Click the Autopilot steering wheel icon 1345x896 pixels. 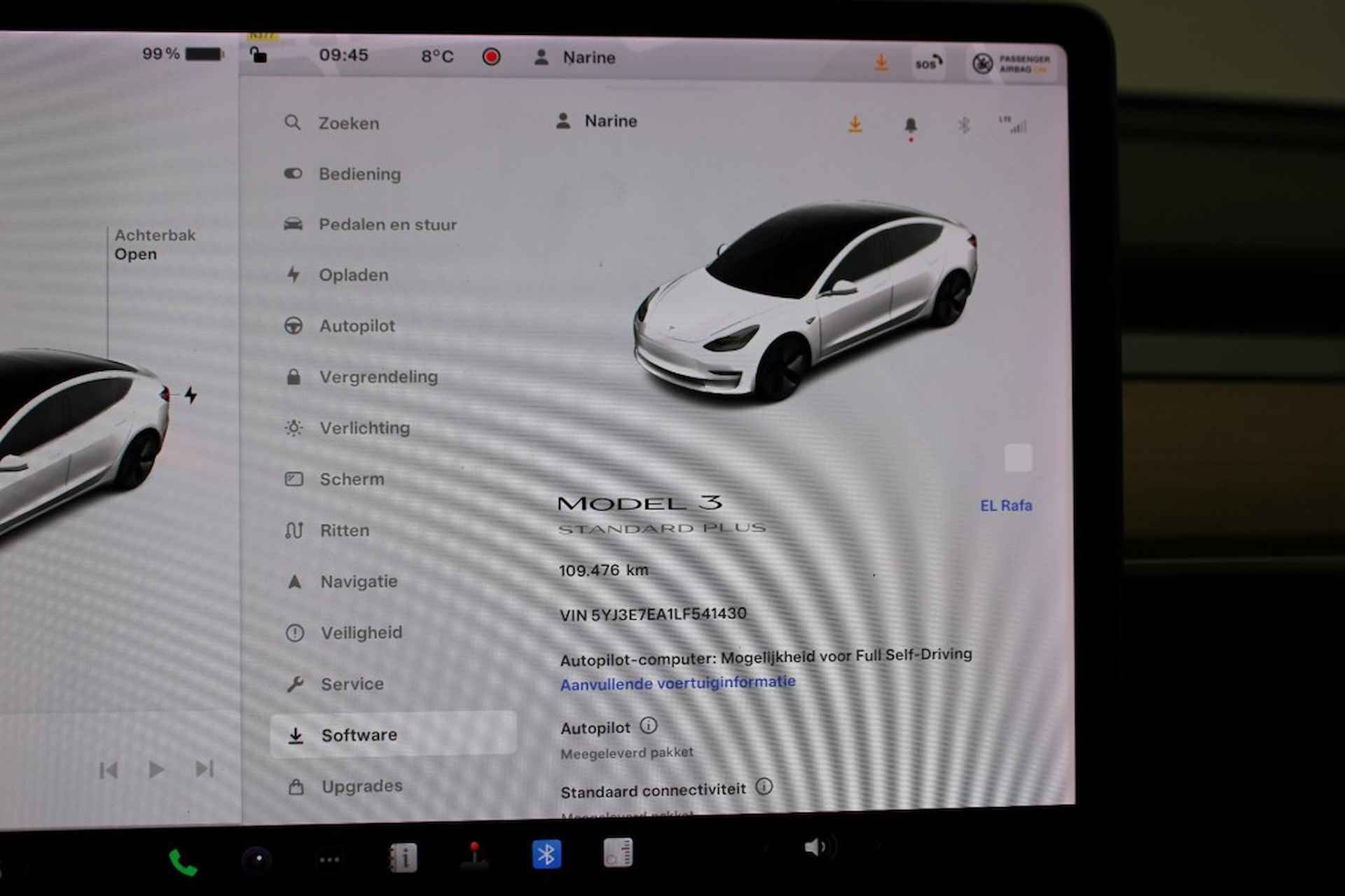(295, 325)
